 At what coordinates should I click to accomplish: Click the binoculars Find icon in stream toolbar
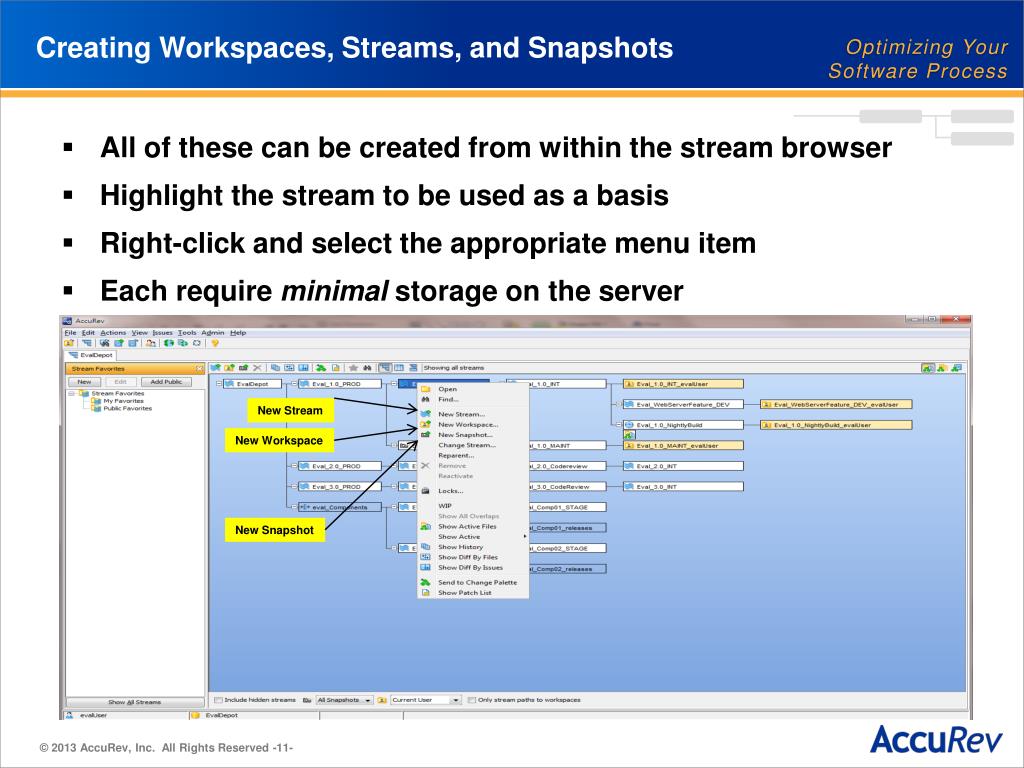(368, 368)
